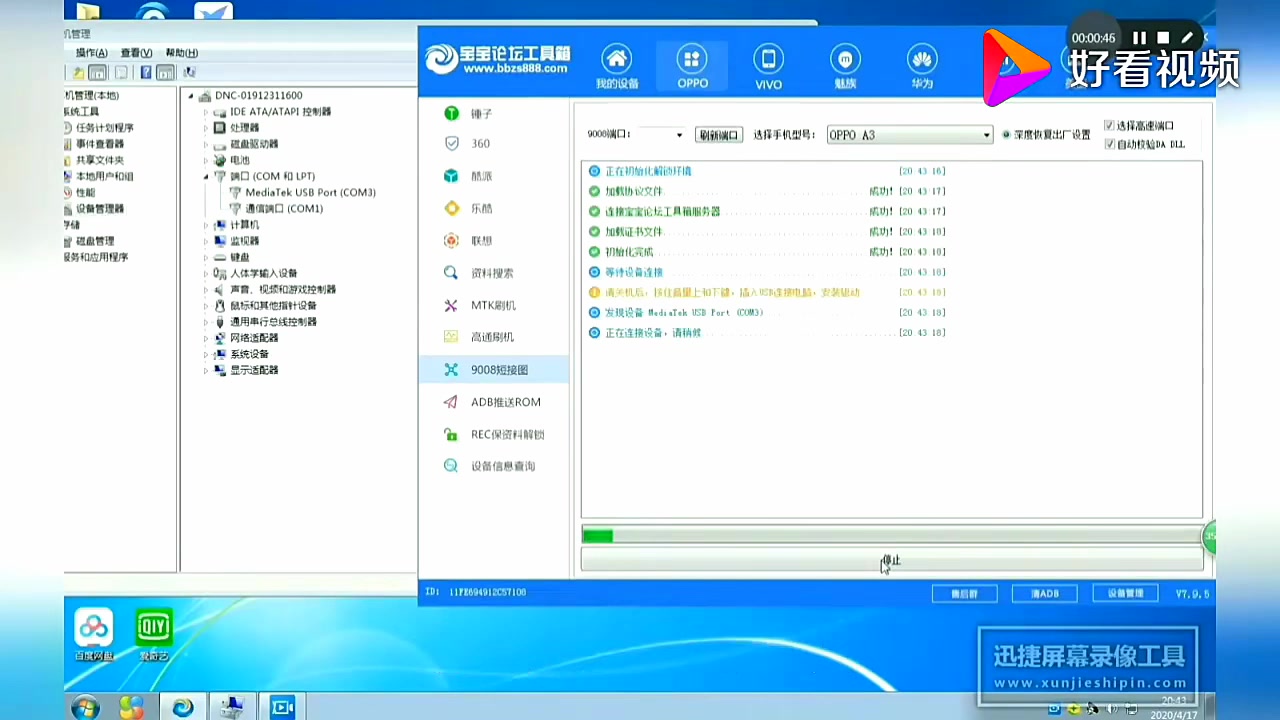Open the MTK刷机 flashing tool
The image size is (1280, 720).
coord(494,305)
